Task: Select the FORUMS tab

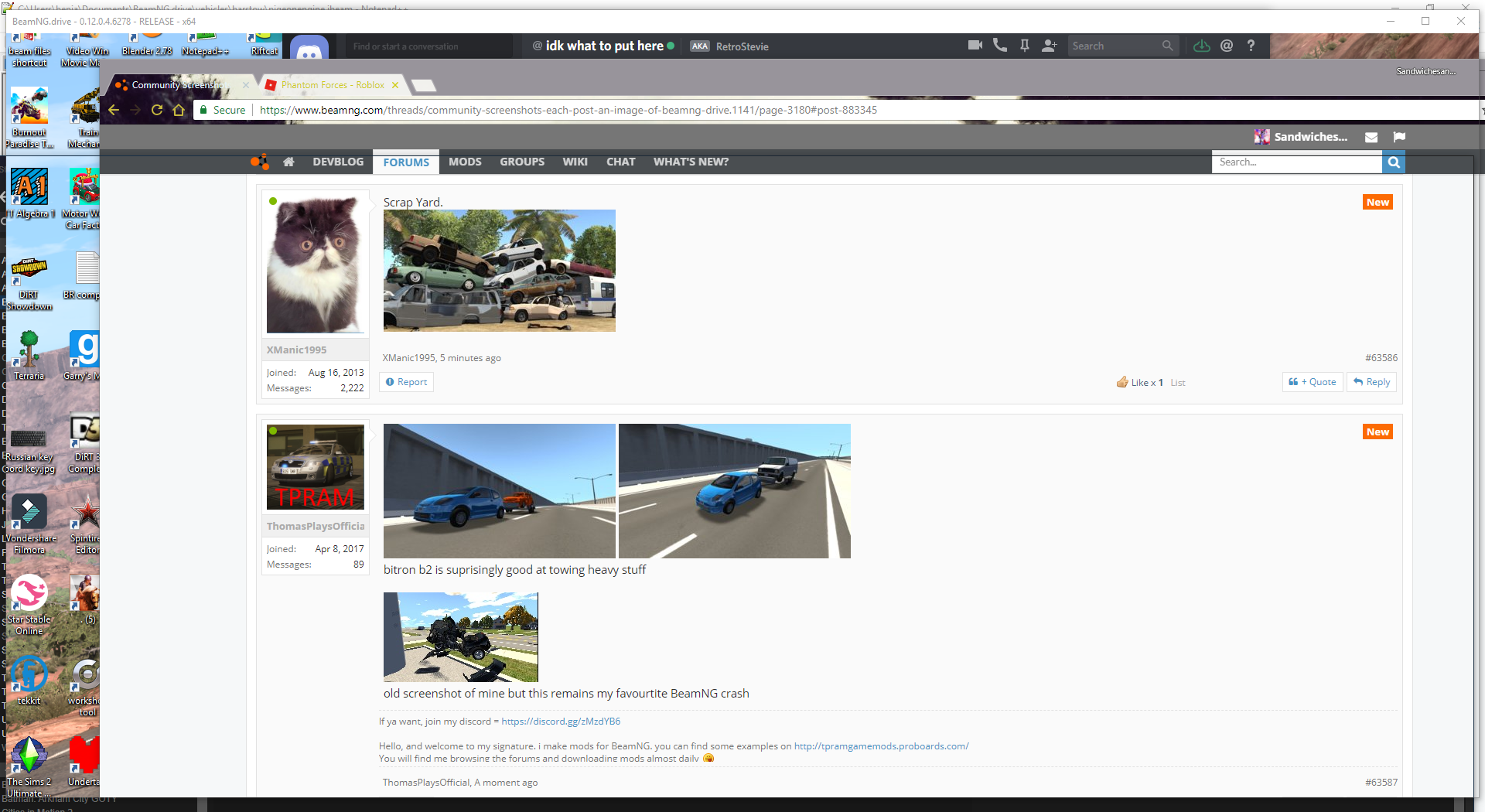Action: [406, 162]
